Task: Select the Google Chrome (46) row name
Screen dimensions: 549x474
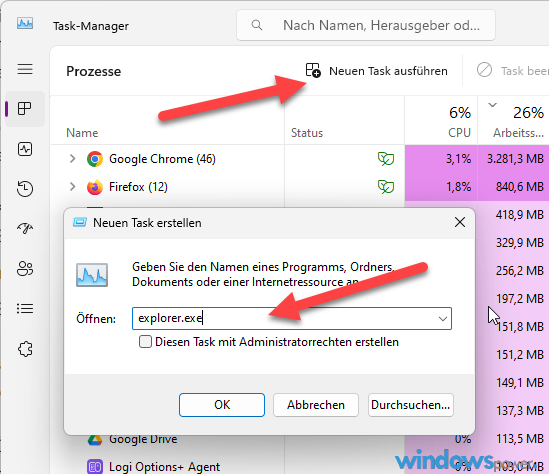Action: tap(162, 159)
